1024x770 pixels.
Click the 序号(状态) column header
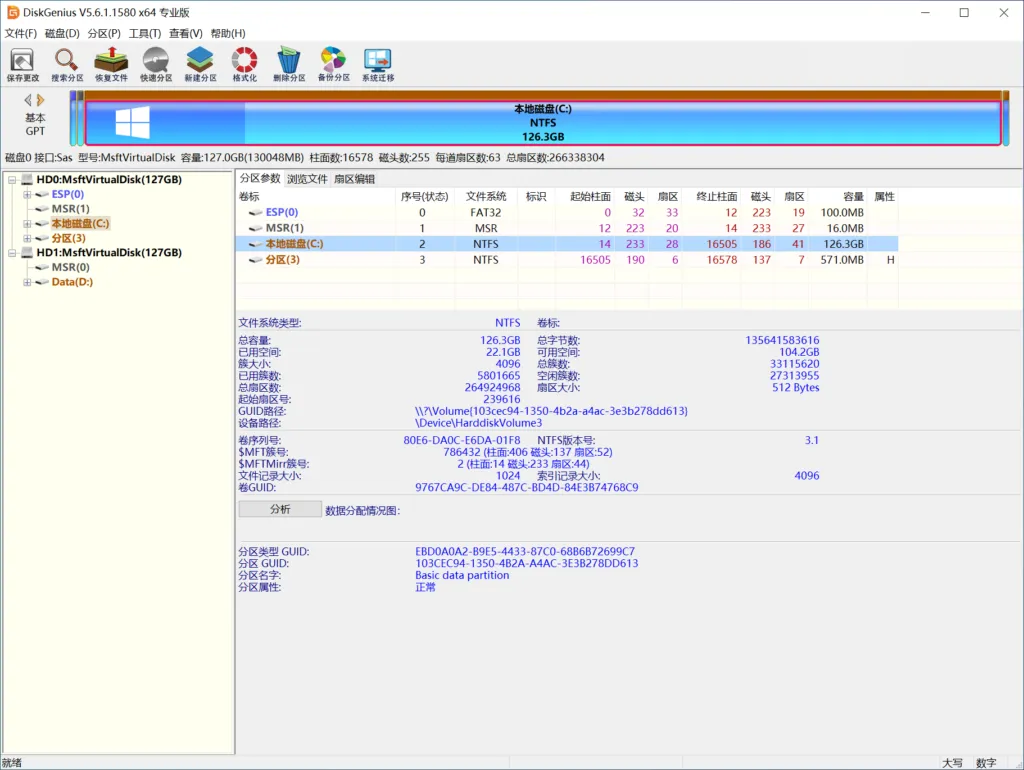click(x=424, y=197)
